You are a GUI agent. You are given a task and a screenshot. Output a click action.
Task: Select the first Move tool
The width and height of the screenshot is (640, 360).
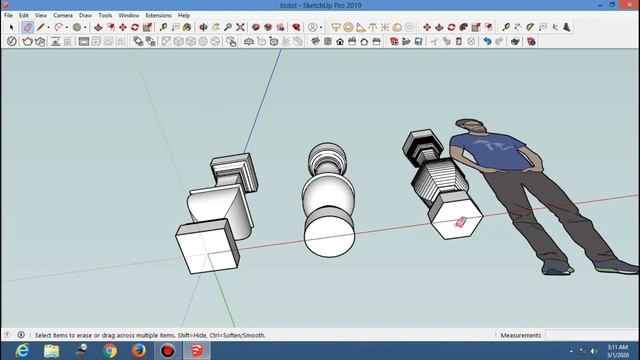pyautogui.click(x=123, y=27)
